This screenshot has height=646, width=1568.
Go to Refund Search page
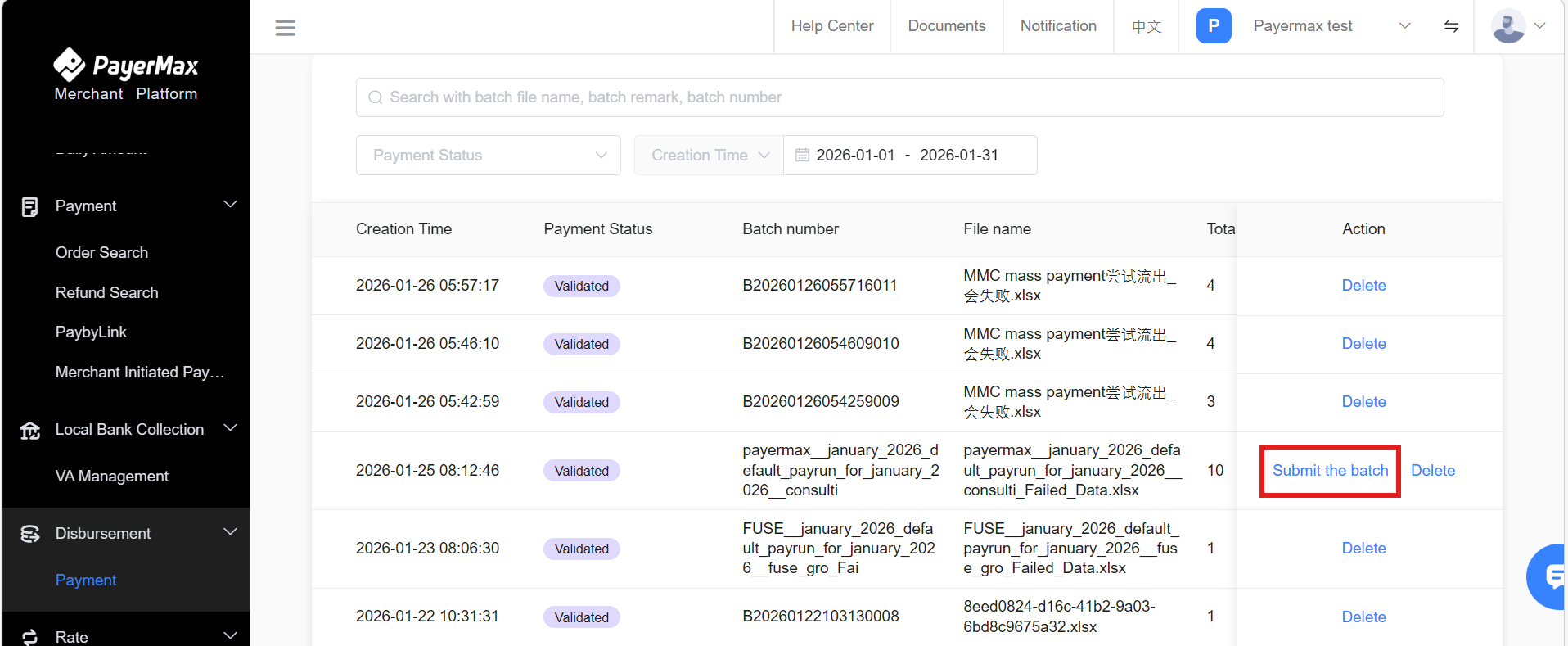click(x=106, y=292)
